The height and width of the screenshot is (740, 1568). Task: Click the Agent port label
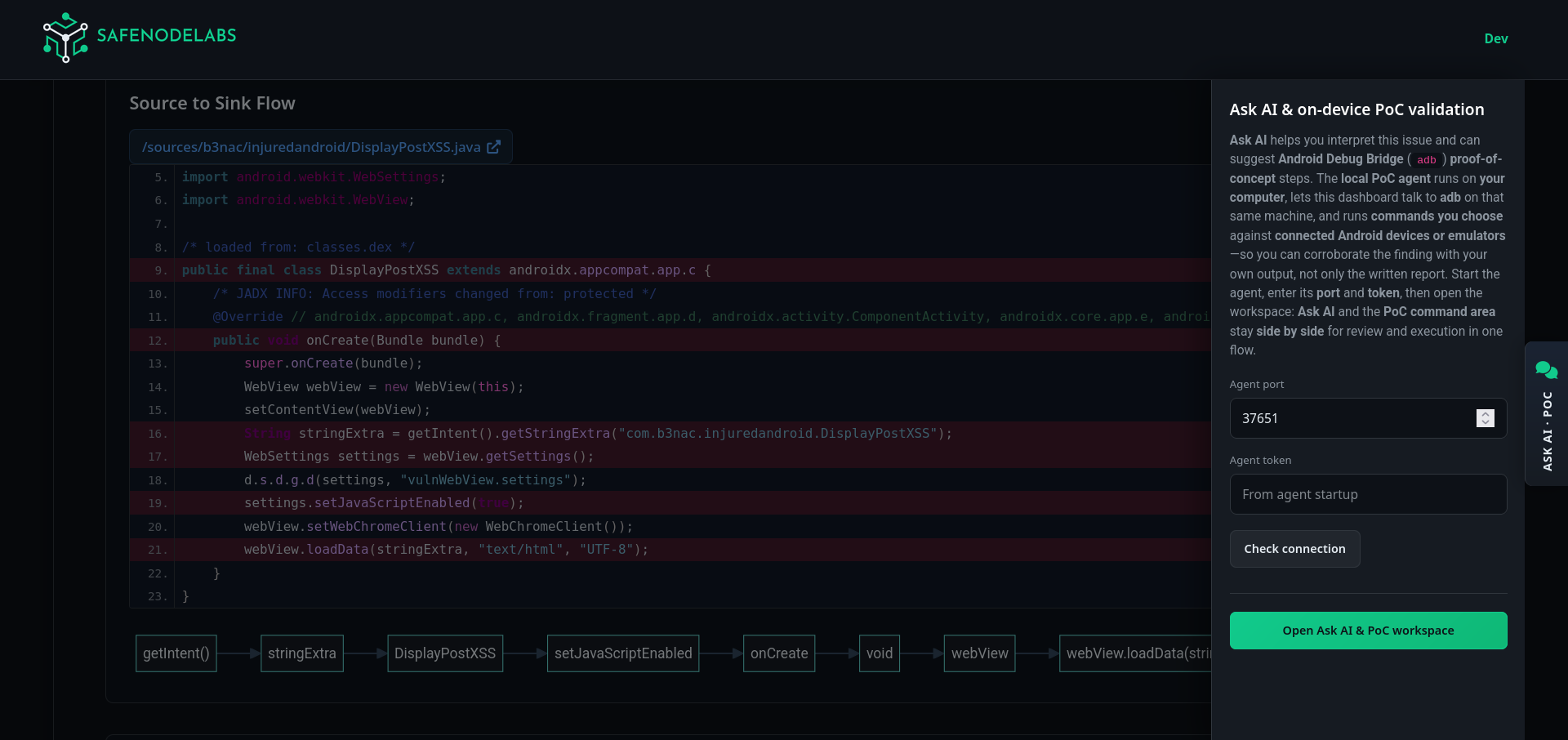click(1257, 385)
